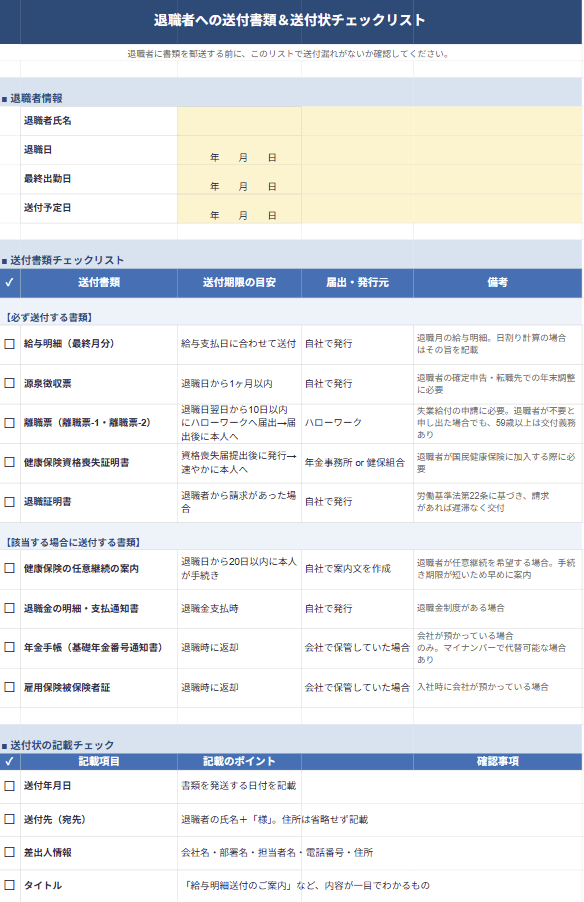Click the 書類を発送する日付を記載 cell
The image size is (584, 902).
[238, 786]
